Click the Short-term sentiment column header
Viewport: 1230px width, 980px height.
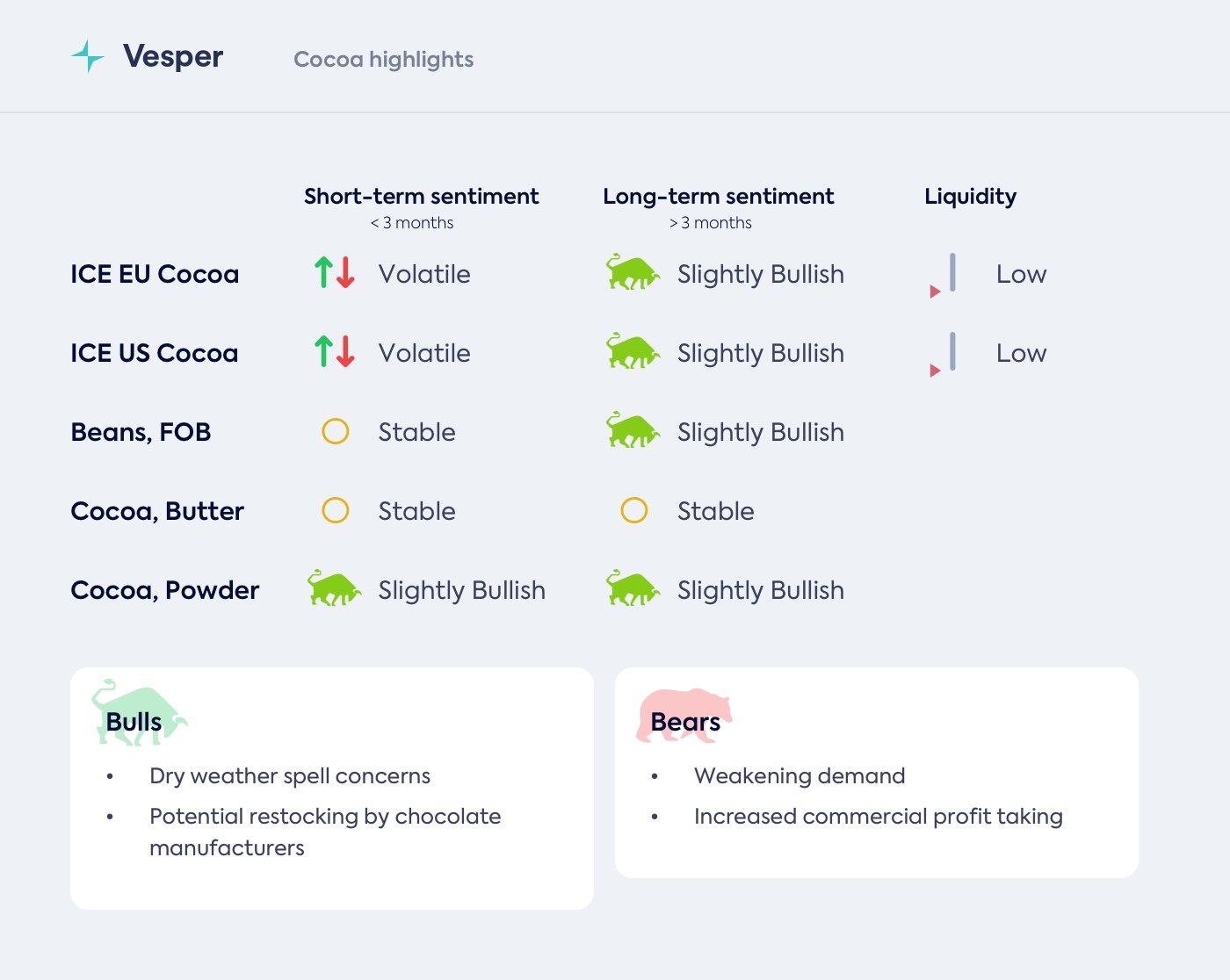421,196
